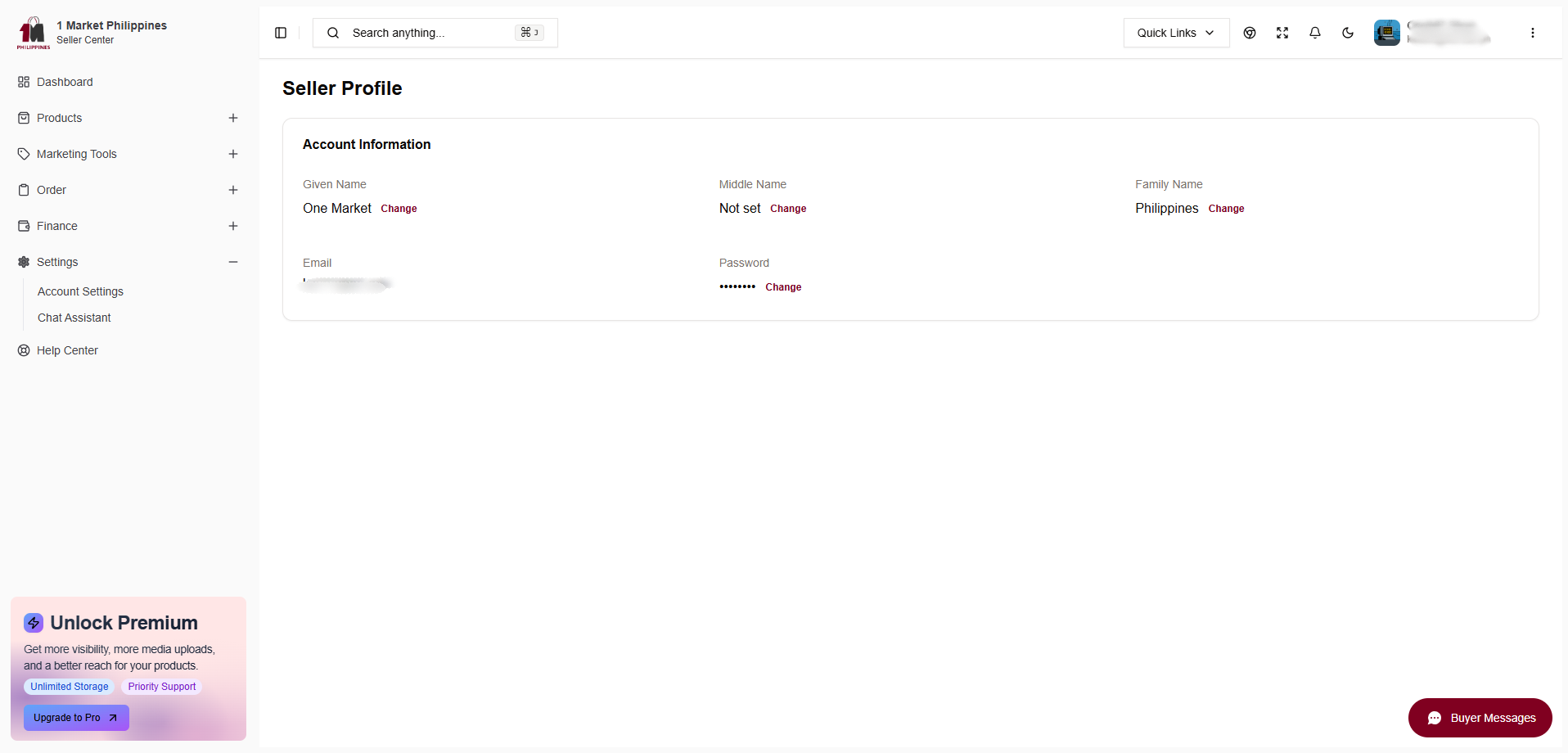Click the browser/globe icon in the header
The height and width of the screenshot is (753, 1568).
[x=1250, y=33]
